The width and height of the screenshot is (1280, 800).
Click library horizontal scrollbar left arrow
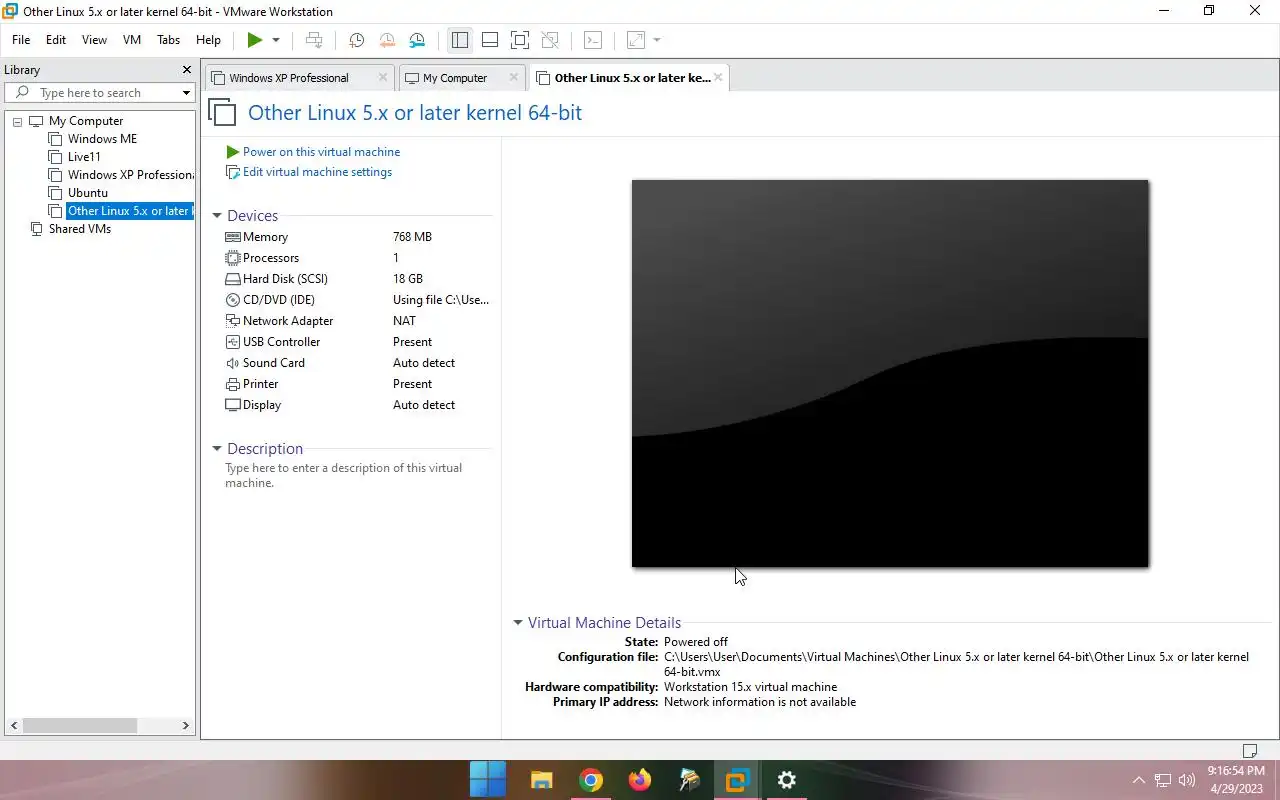point(13,725)
